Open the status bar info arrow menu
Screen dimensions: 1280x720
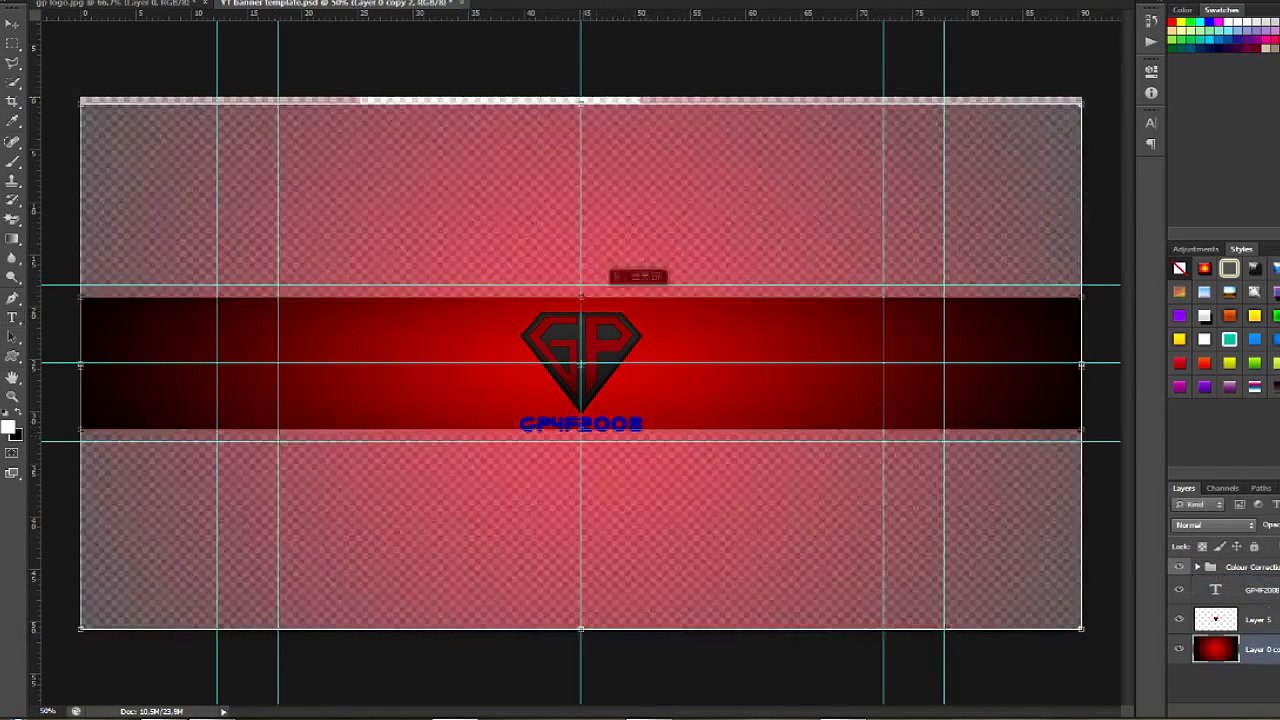pos(223,711)
